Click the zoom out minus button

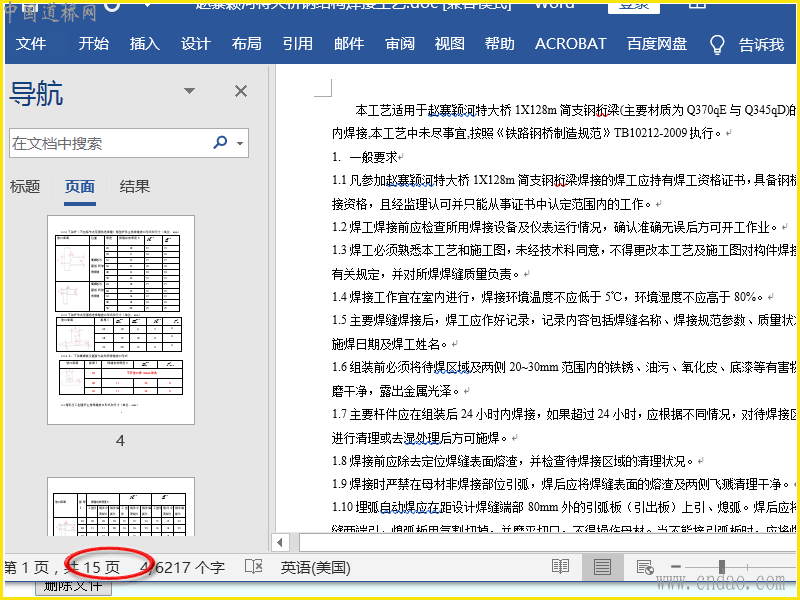pos(676,566)
